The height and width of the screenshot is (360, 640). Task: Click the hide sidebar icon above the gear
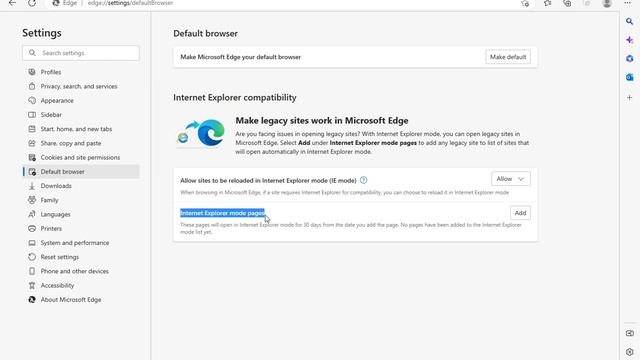point(629,333)
